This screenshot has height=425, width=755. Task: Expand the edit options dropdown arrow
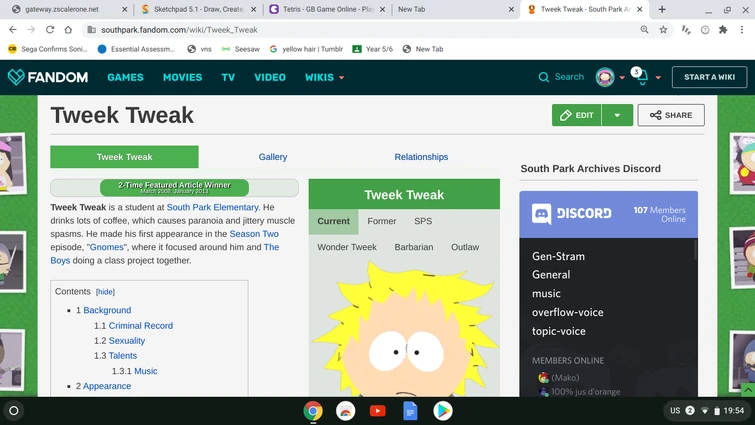click(x=617, y=115)
